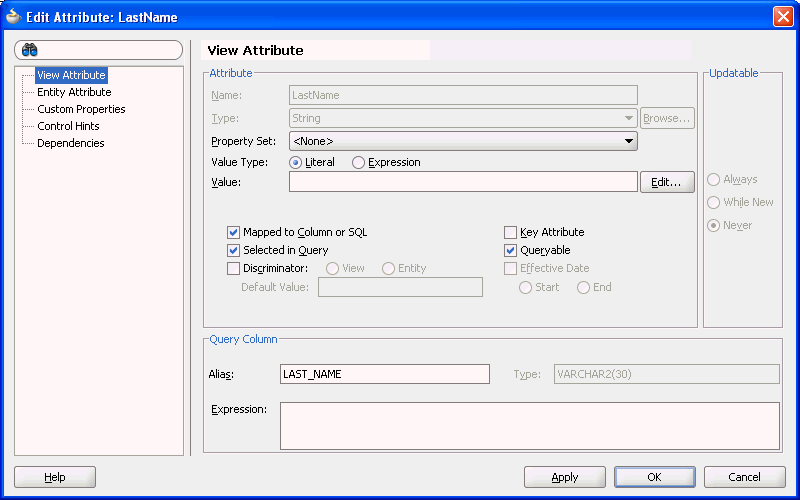Open Control Hints page
Screen dimensions: 800x500
tap(68, 126)
